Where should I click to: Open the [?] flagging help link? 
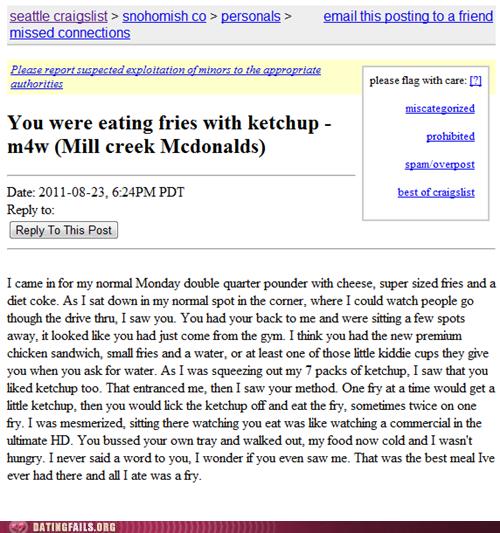click(x=476, y=81)
